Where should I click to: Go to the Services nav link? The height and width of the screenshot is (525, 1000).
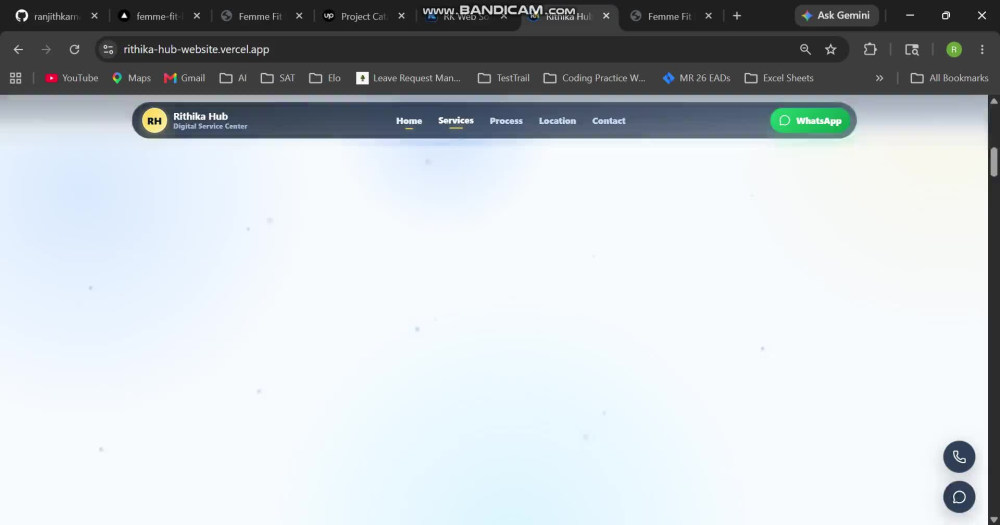coord(455,121)
